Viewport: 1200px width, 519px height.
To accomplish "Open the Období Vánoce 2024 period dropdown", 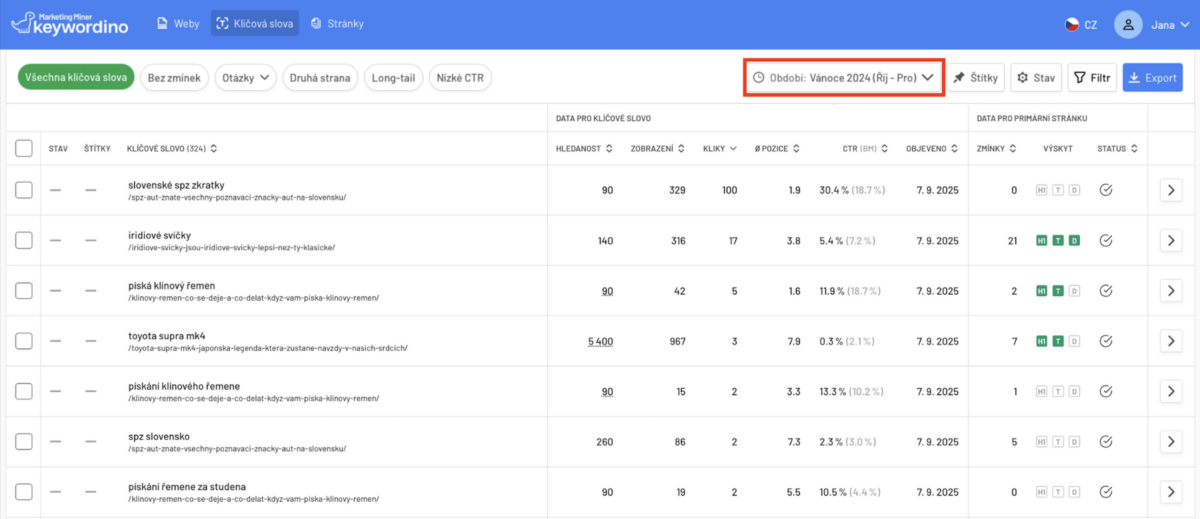I will coord(843,77).
